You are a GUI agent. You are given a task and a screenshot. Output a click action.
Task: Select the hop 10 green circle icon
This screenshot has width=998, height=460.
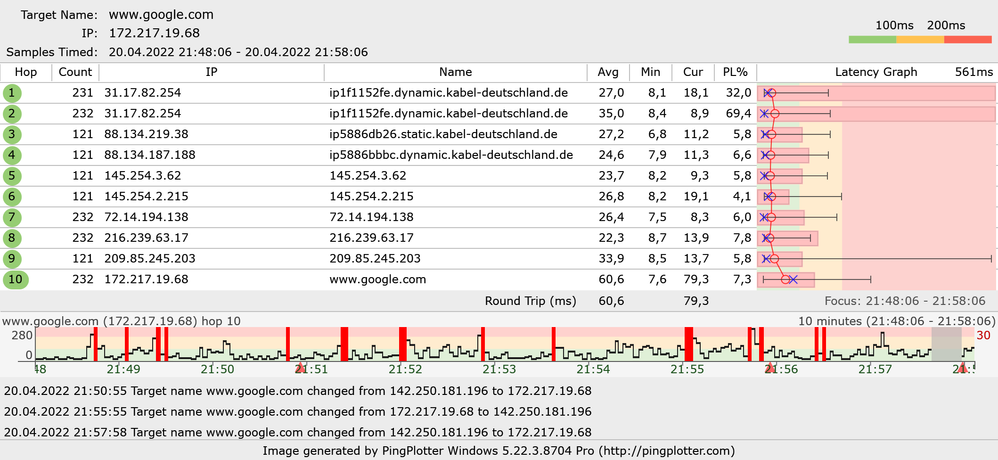coord(15,279)
